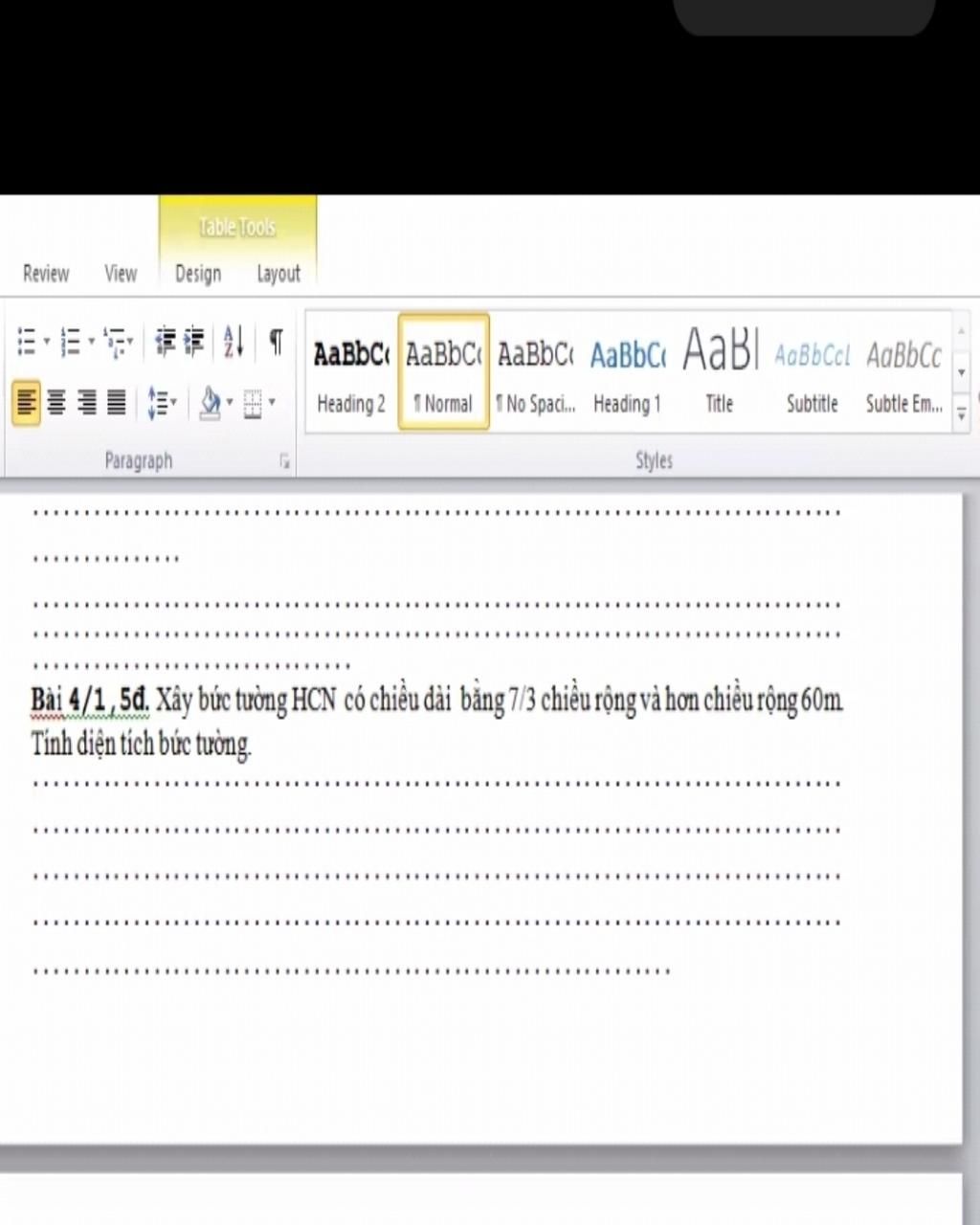Switch to the Review tab
The image size is (980, 1225).
point(46,274)
